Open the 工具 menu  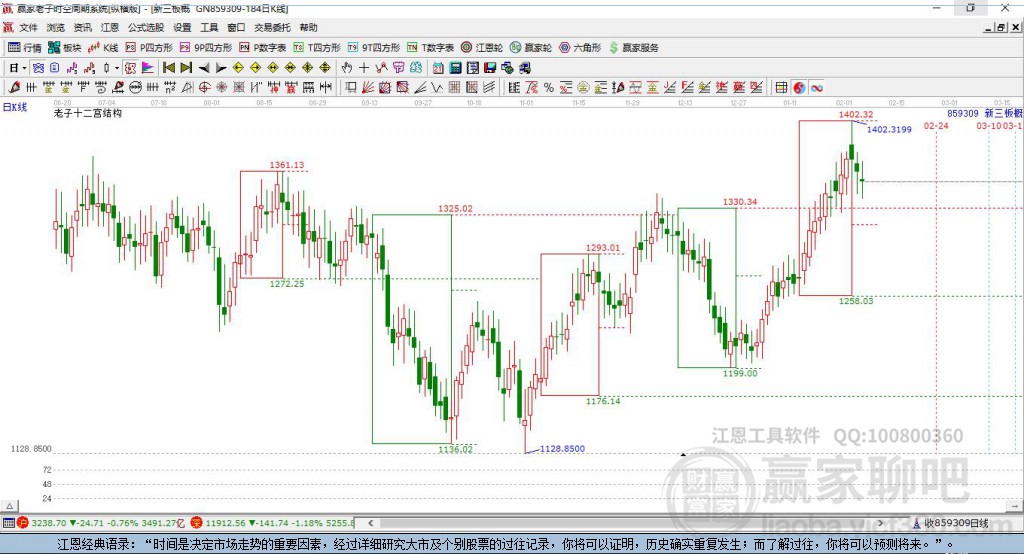coord(209,27)
